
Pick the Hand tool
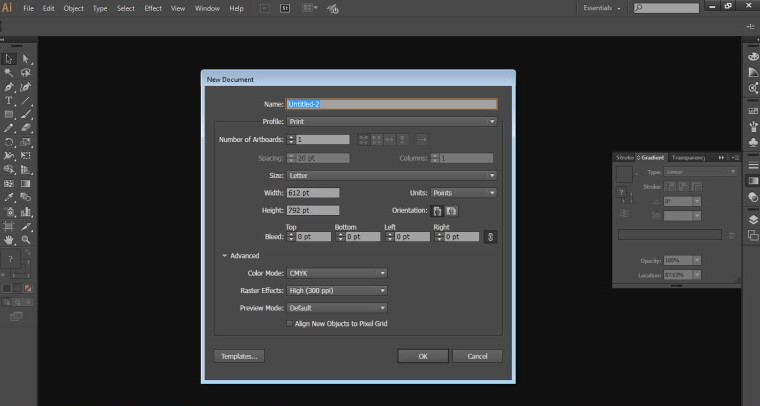9,240
